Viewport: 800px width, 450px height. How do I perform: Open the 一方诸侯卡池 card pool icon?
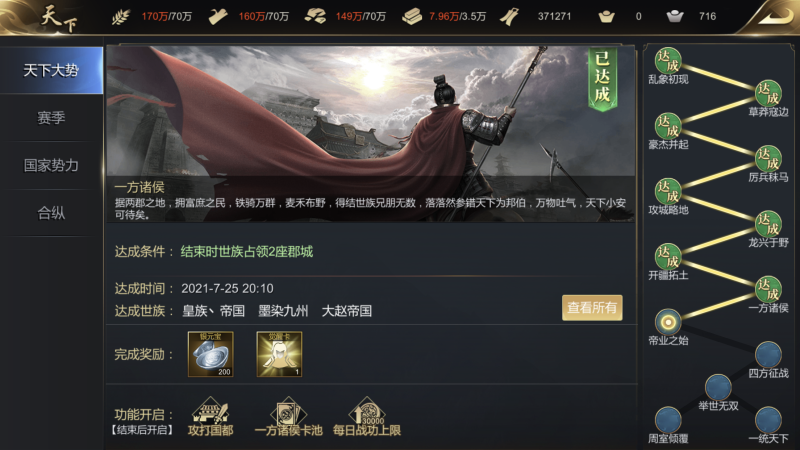point(288,417)
